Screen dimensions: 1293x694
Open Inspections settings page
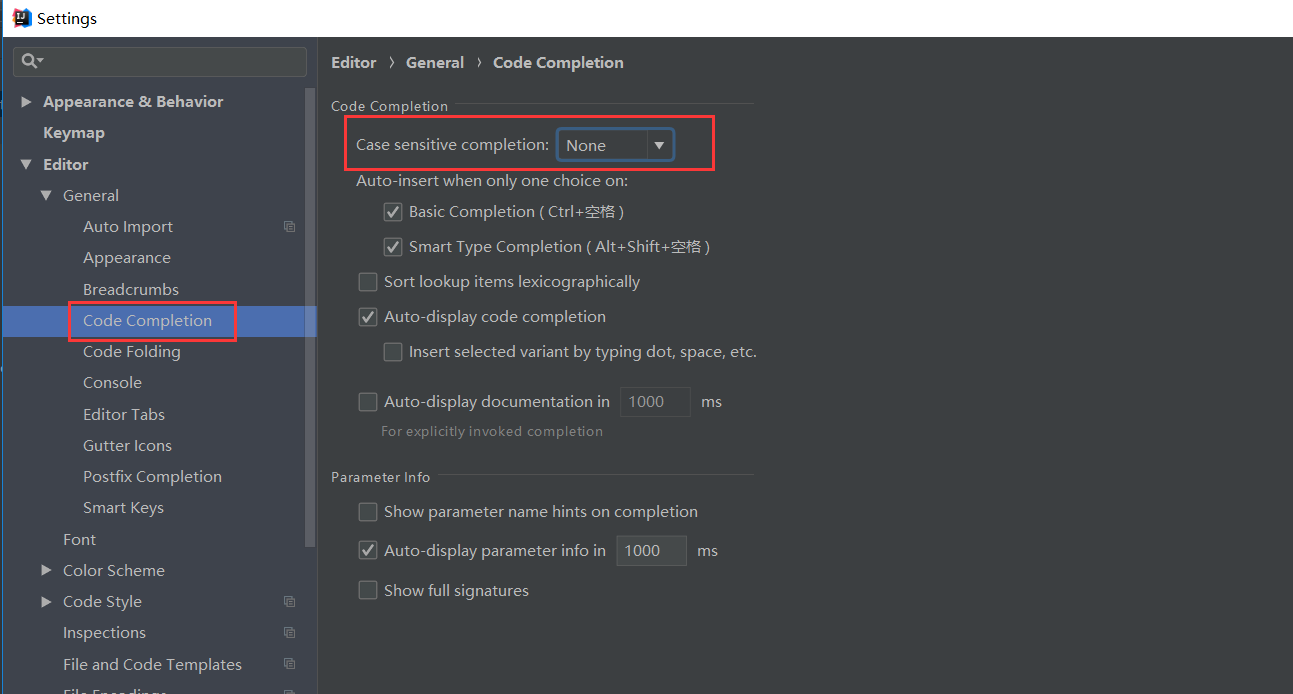pyautogui.click(x=104, y=633)
